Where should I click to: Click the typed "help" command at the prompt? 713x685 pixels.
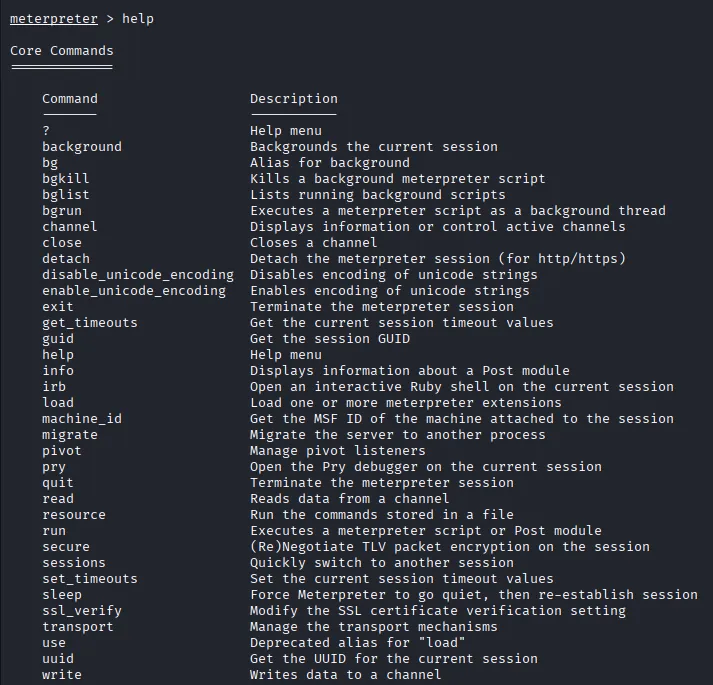tap(138, 19)
